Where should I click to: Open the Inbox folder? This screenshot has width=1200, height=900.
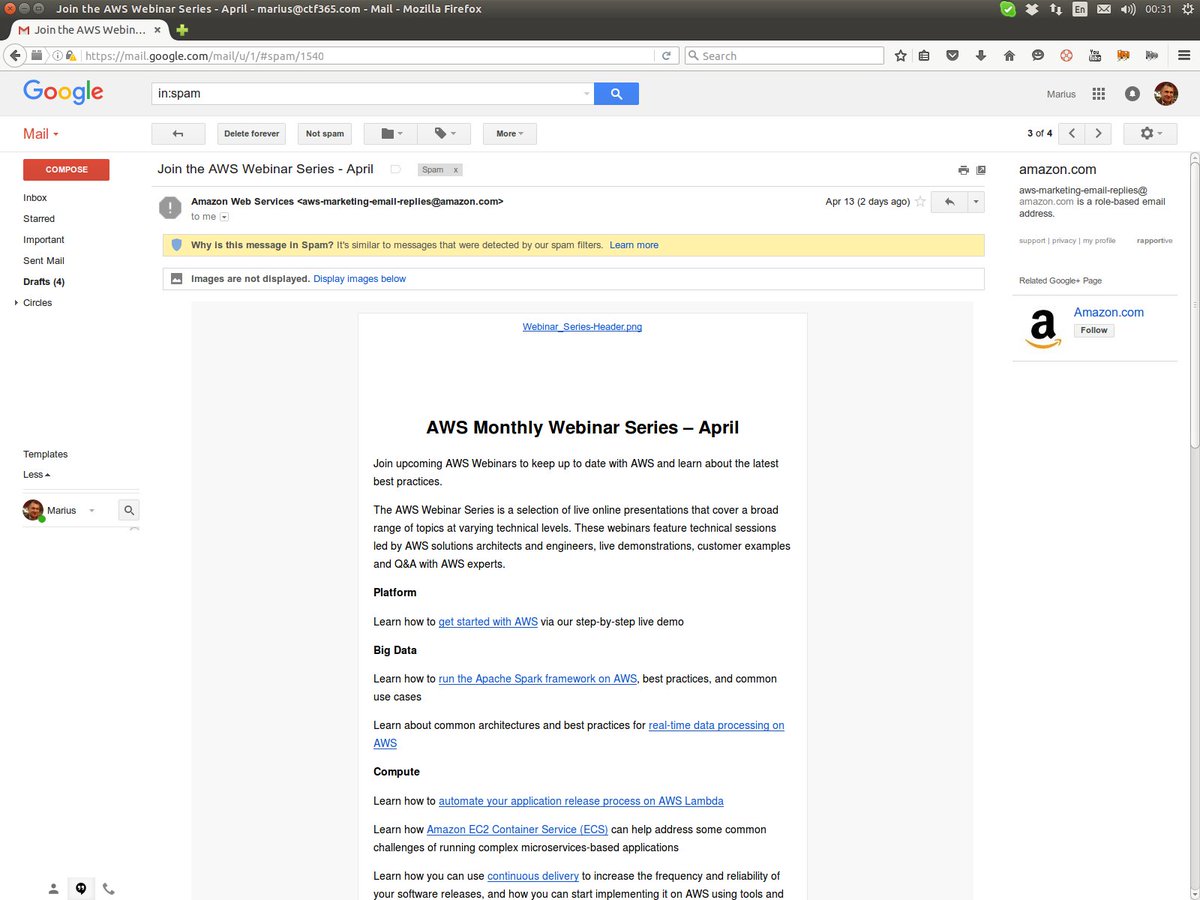click(x=35, y=198)
